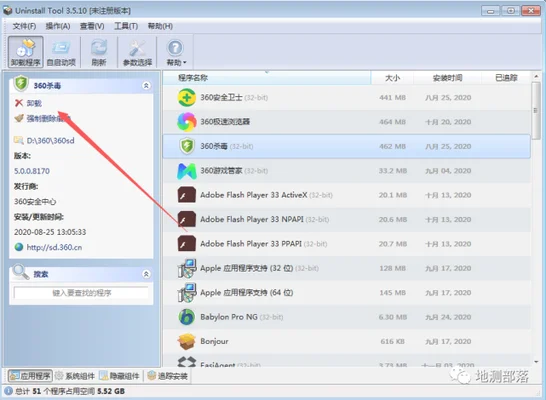Screen dimensions: 546x400
Task: Select the 360杀毒 row icon in list
Action: pyautogui.click(x=187, y=146)
